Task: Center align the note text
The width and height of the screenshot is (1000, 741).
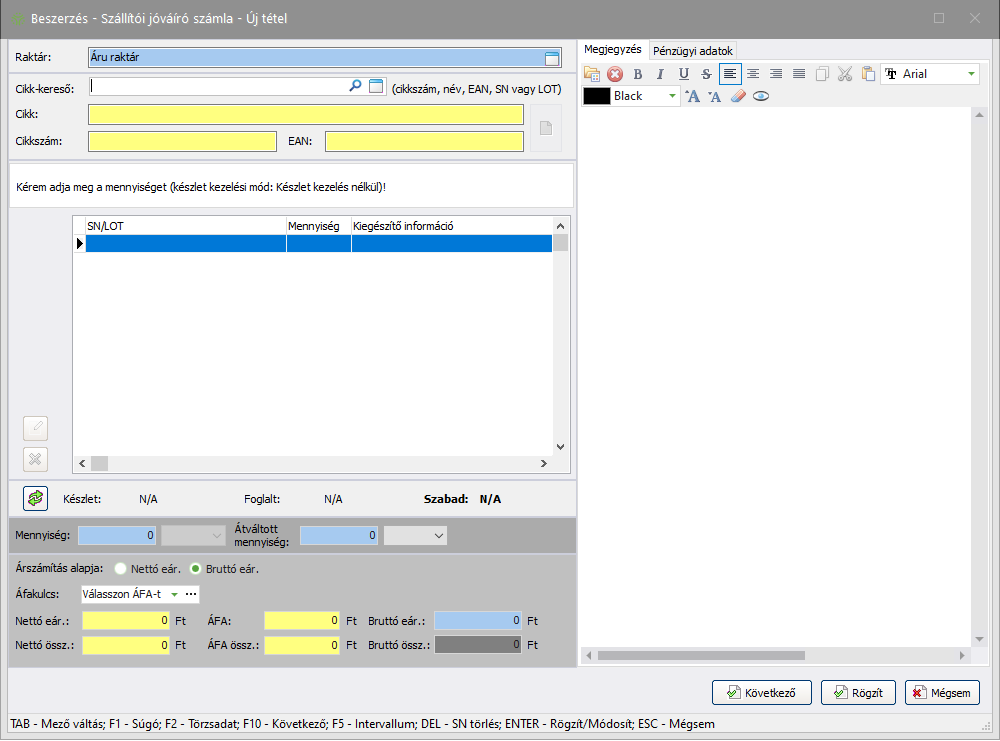Action: [x=753, y=74]
